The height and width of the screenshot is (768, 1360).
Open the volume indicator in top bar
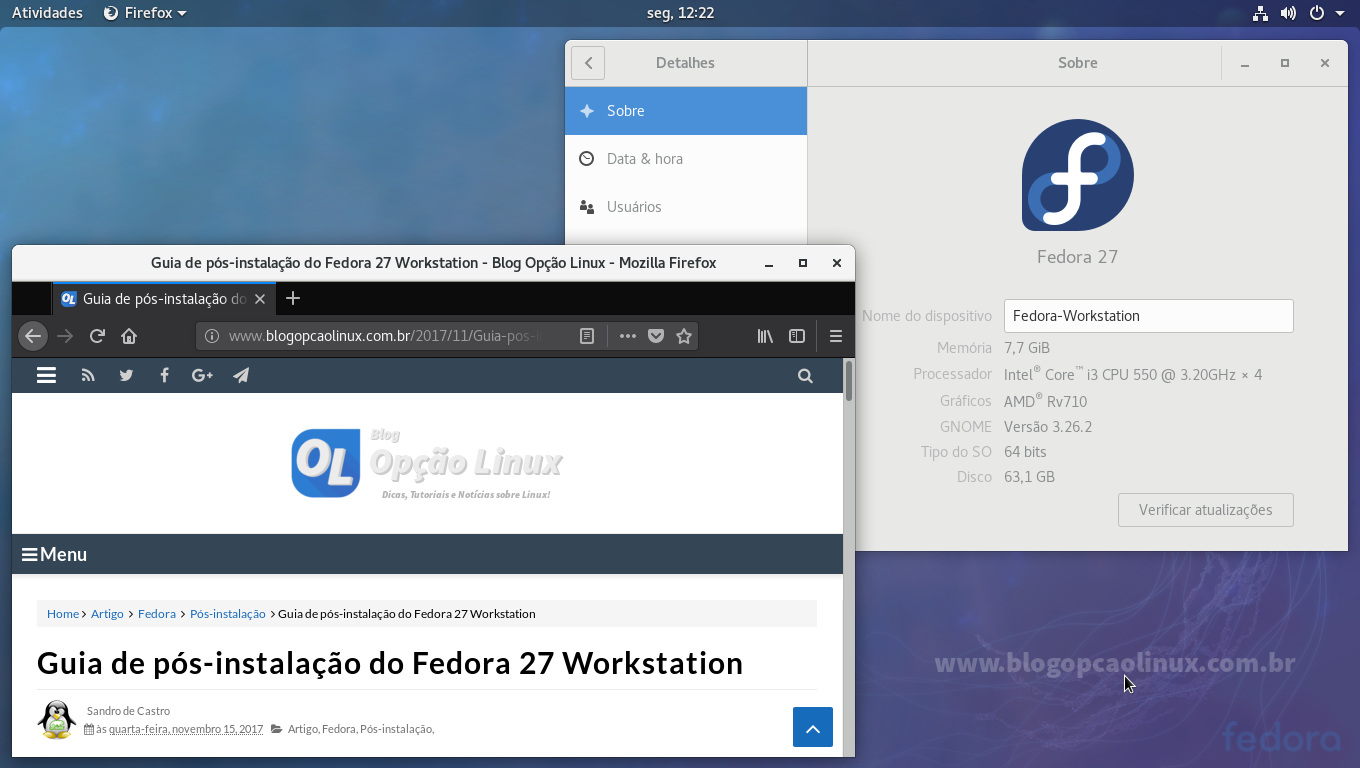(x=1288, y=13)
